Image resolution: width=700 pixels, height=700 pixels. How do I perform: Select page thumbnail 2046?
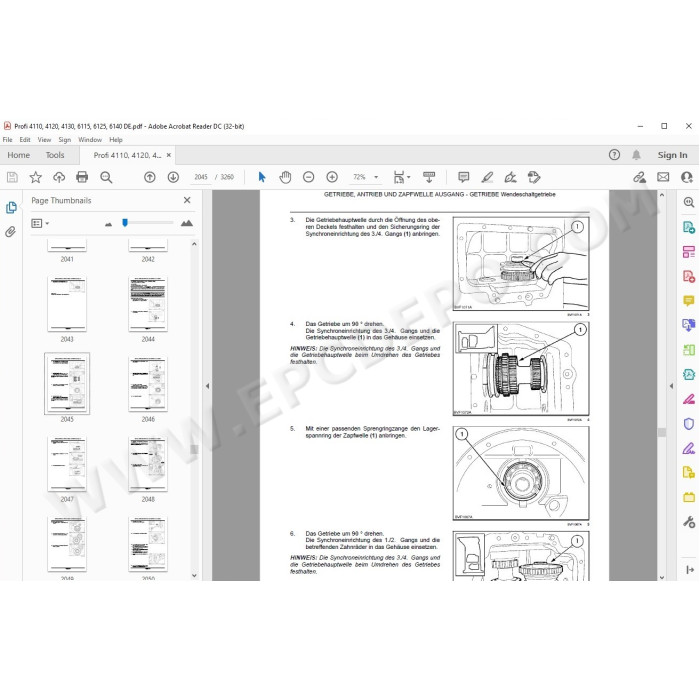[x=148, y=384]
